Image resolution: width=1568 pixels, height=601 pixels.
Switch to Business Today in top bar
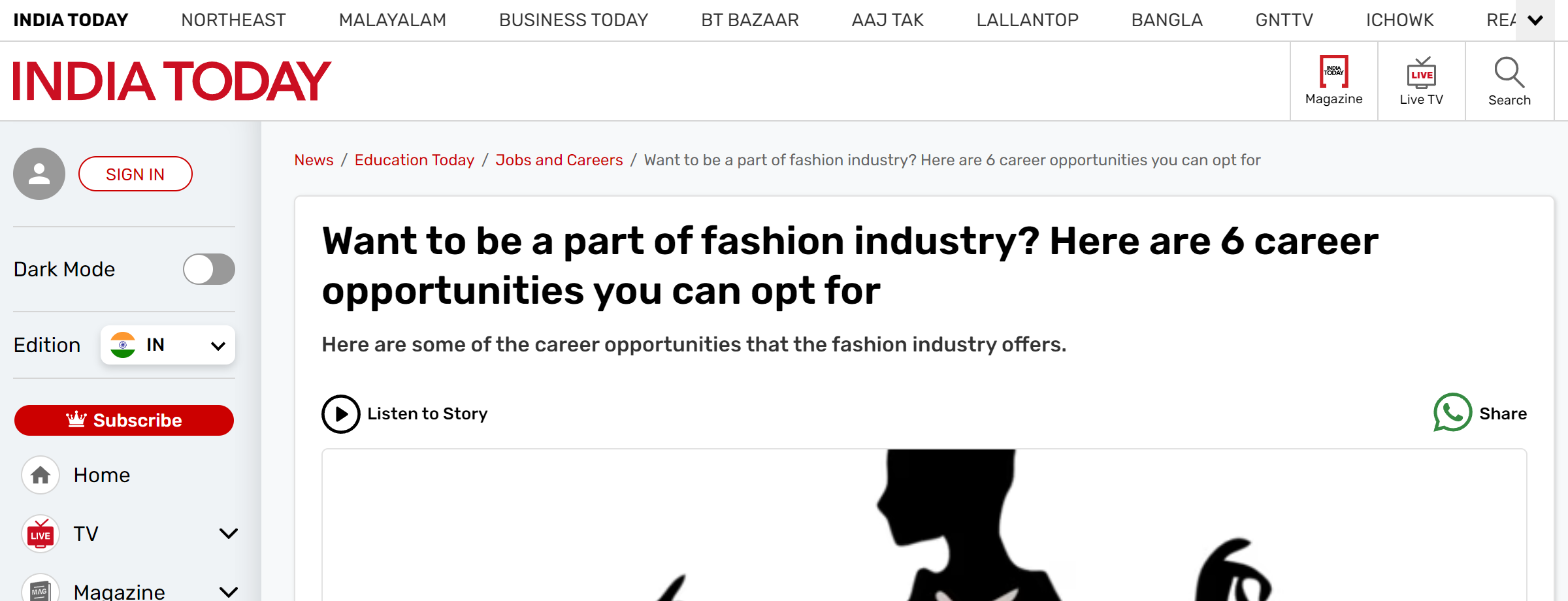pyautogui.click(x=574, y=20)
